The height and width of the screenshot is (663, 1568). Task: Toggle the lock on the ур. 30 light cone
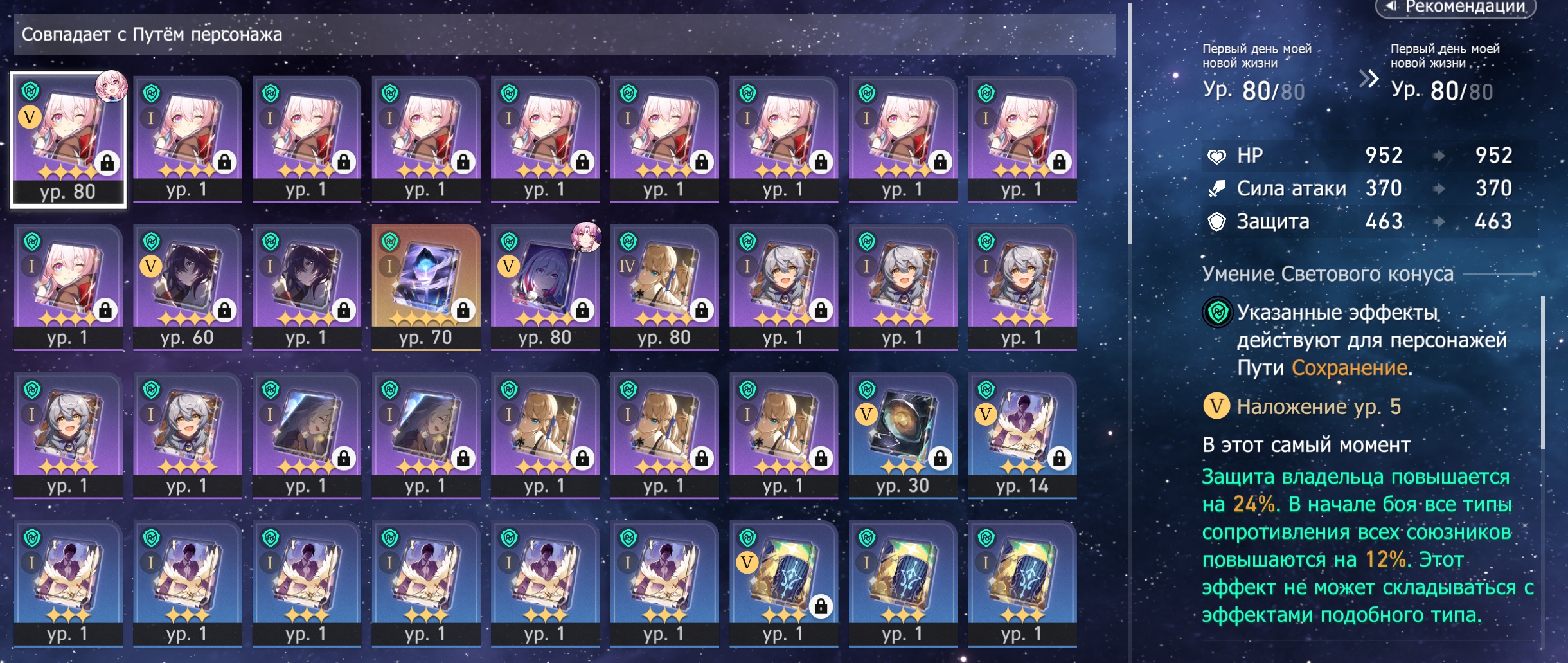tap(940, 459)
